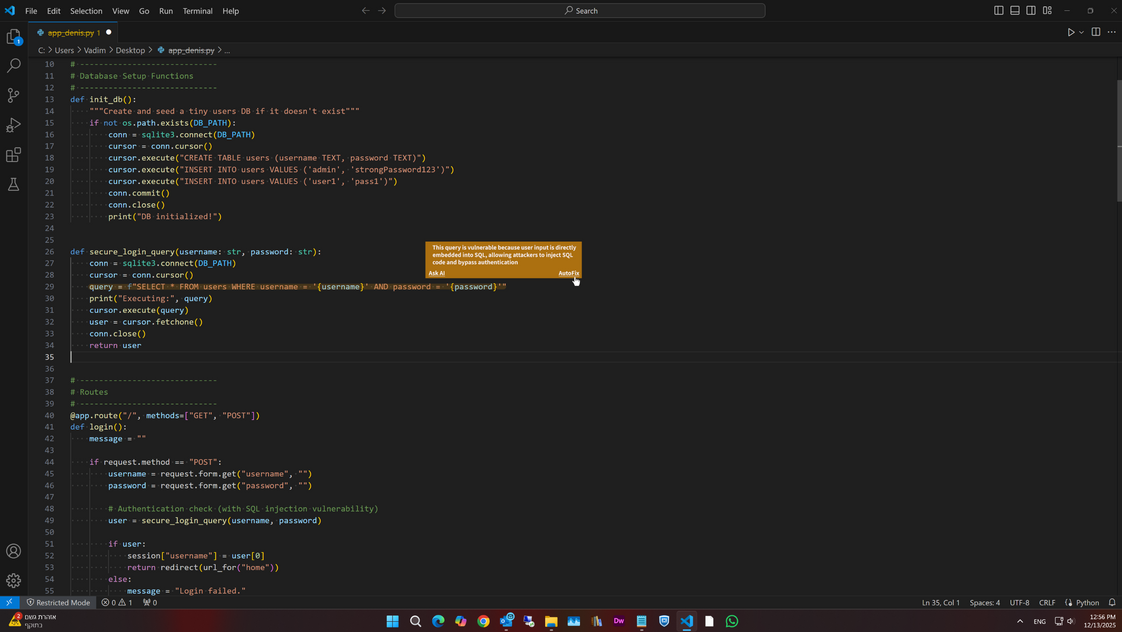
Task: Click Ask AI in the vulnerability tooltip
Action: tap(436, 273)
